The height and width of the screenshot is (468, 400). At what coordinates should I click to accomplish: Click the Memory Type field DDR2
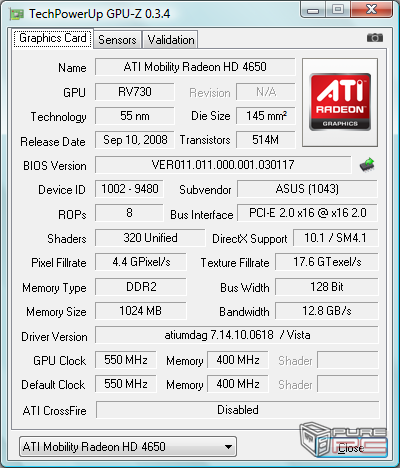(x=141, y=287)
